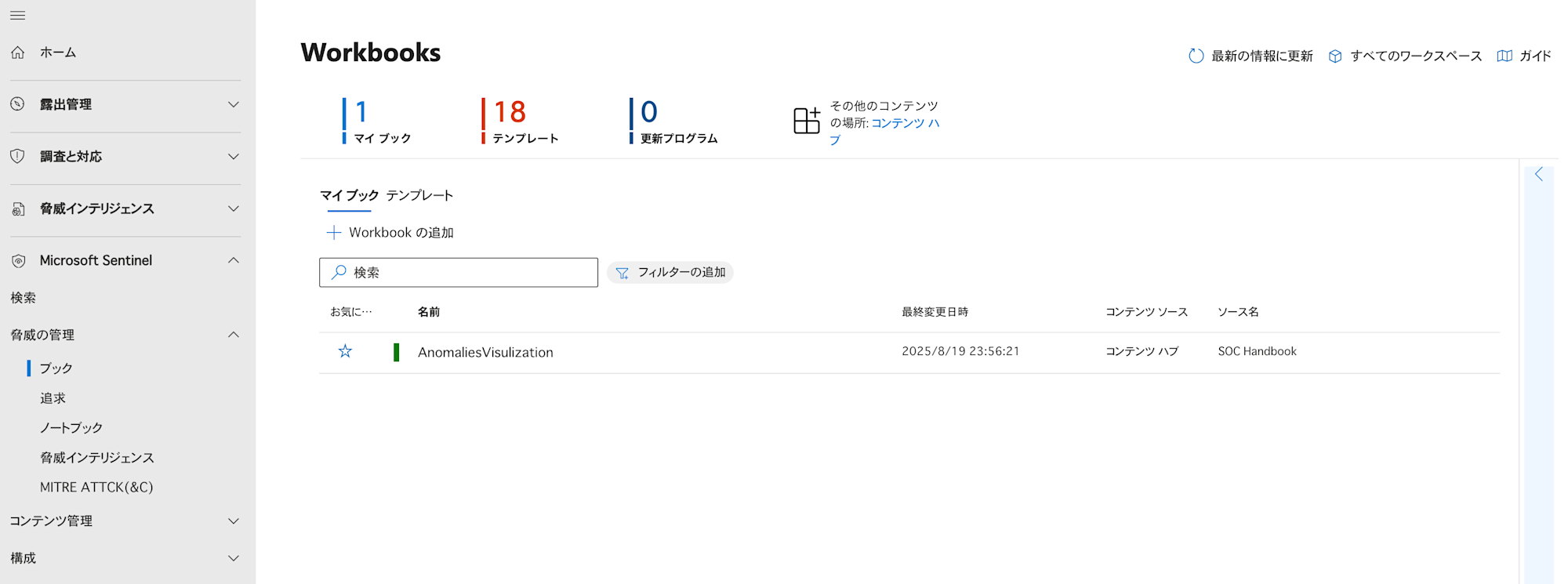
Task: Collapse the Microsoft Sentinel section chevron
Action: click(x=234, y=260)
